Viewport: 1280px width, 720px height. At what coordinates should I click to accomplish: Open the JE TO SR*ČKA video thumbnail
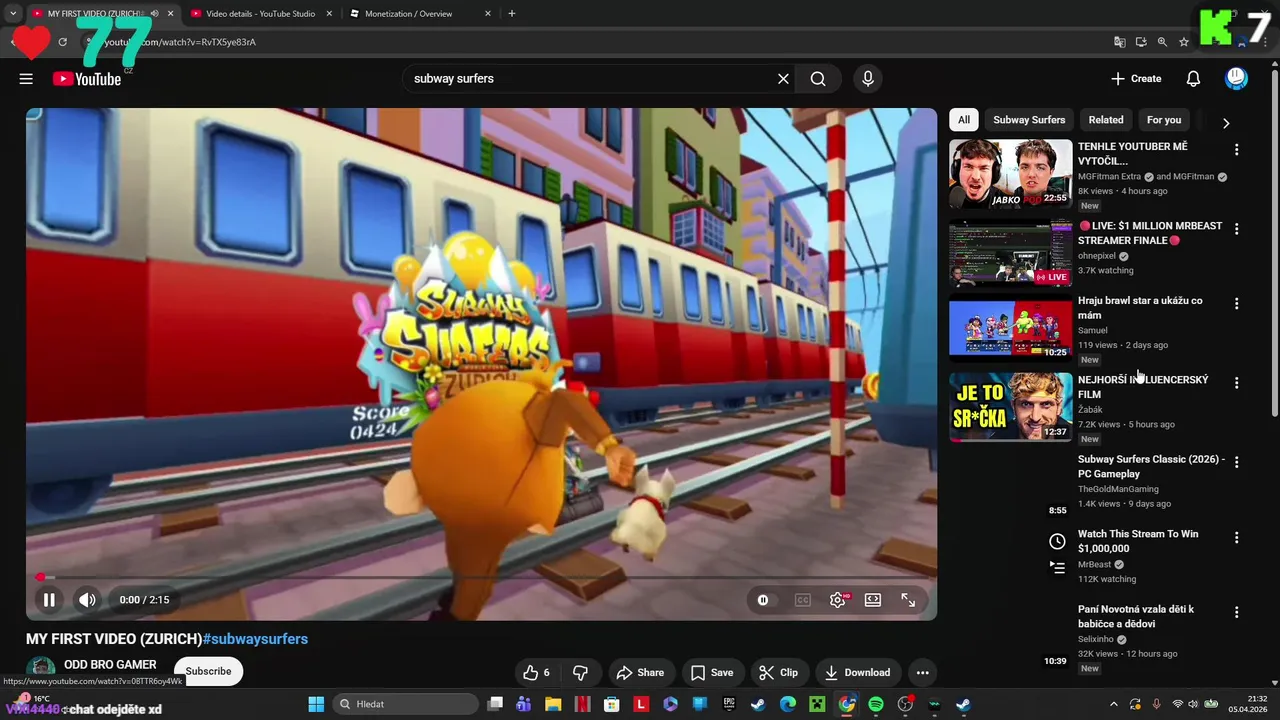coord(1010,407)
